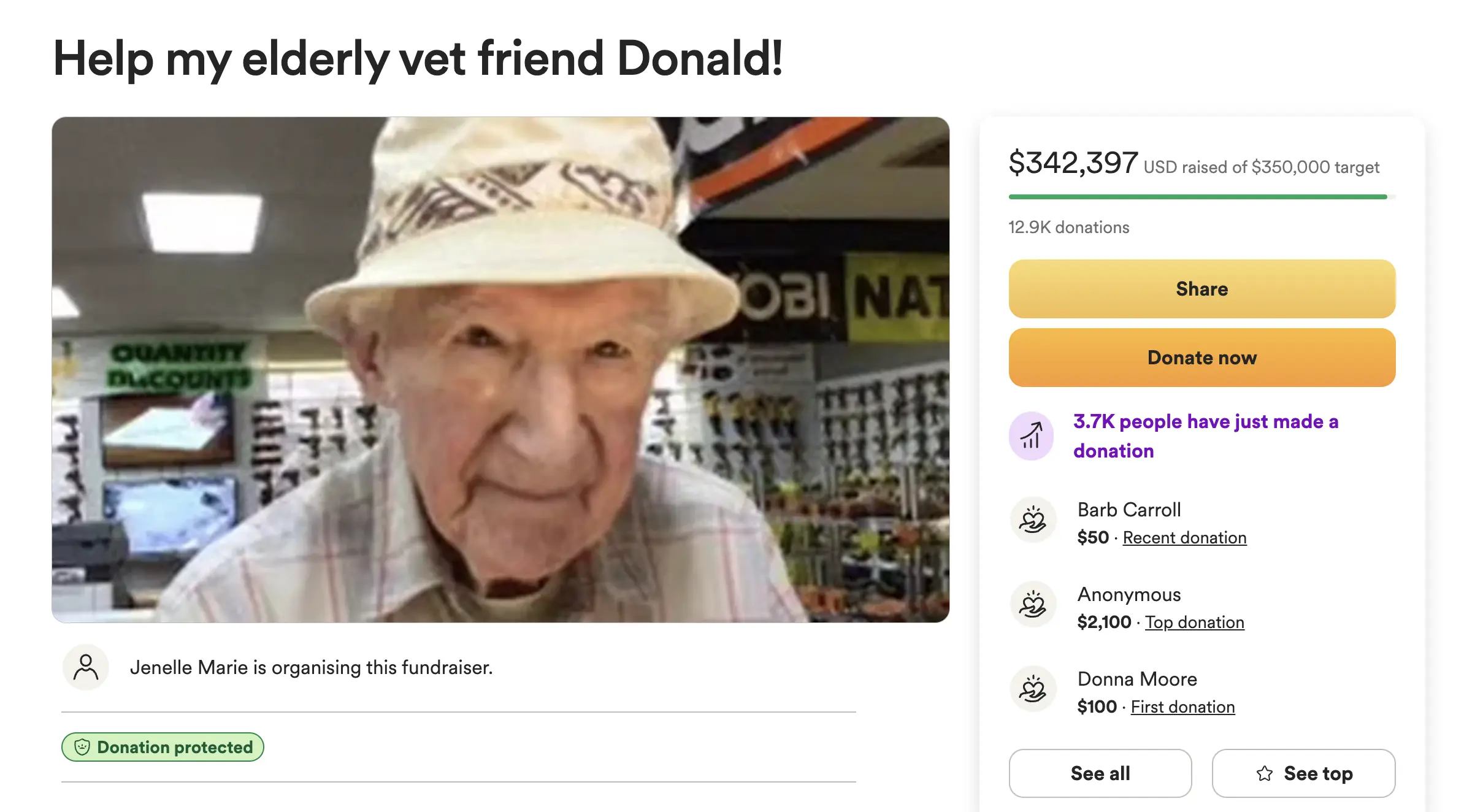Click the shield icon in Donation protected badge
This screenshot has height=812, width=1483.
tap(82, 747)
